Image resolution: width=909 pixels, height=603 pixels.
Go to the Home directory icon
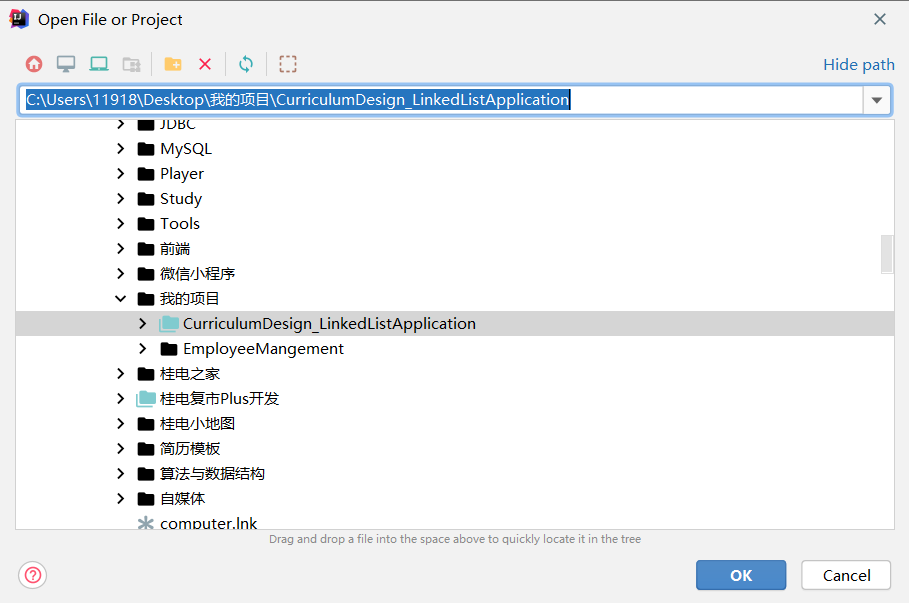[34, 64]
